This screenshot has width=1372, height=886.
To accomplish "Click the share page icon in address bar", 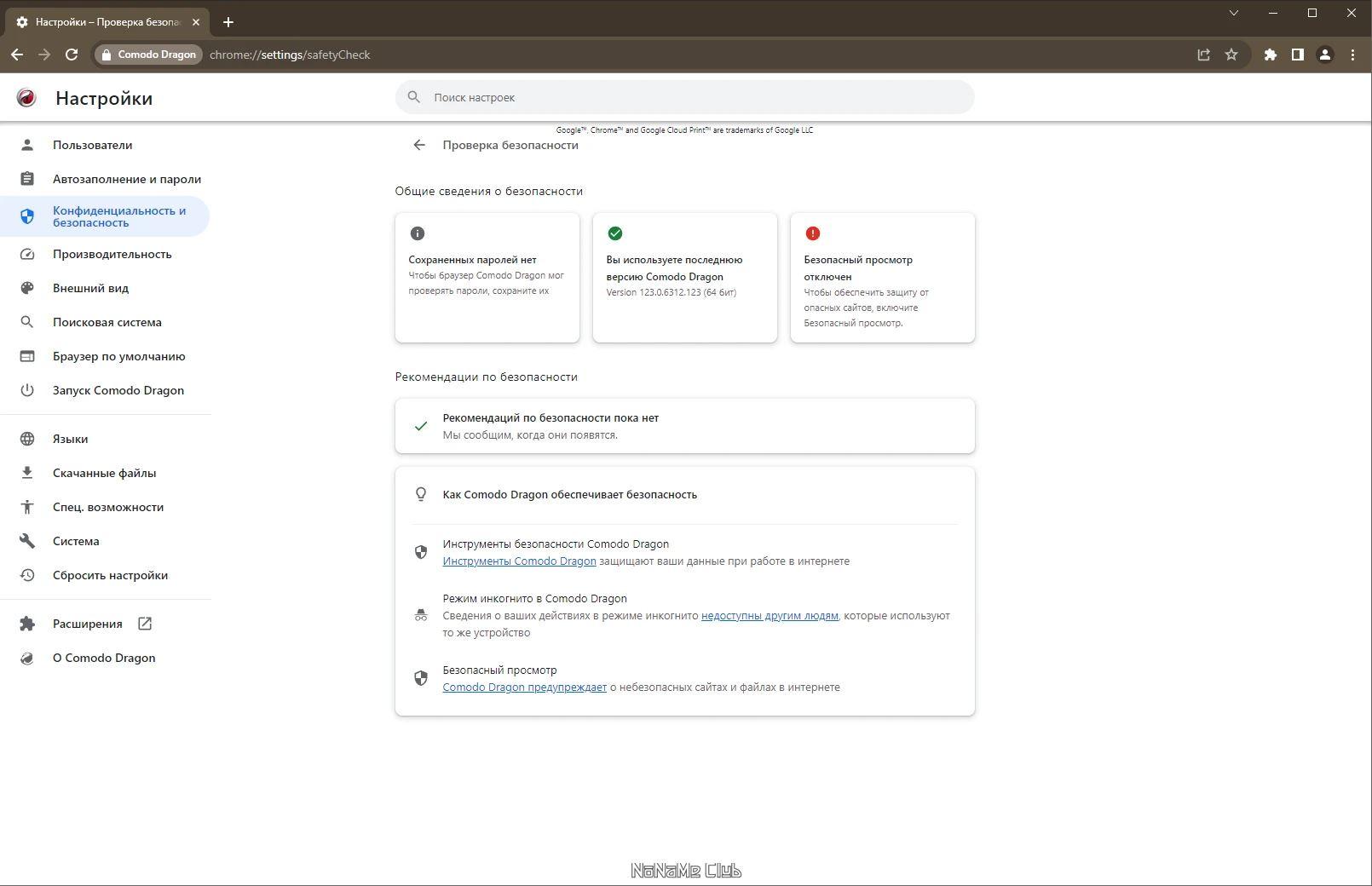I will click(1203, 55).
